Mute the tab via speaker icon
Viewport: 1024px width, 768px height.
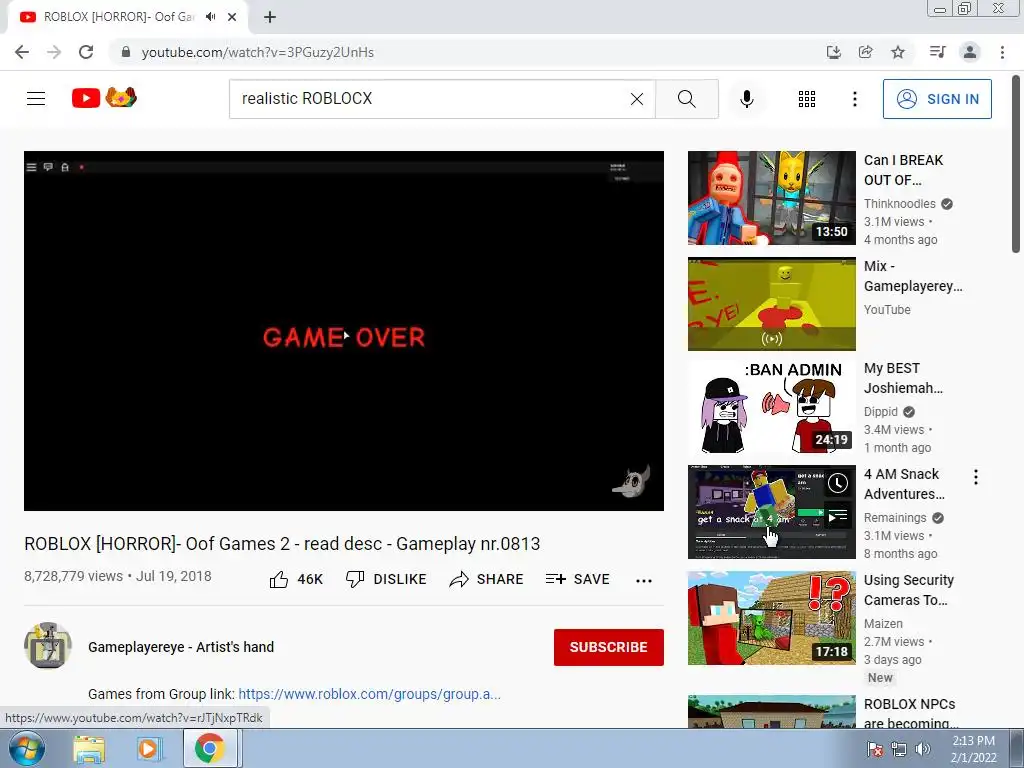tap(210, 17)
